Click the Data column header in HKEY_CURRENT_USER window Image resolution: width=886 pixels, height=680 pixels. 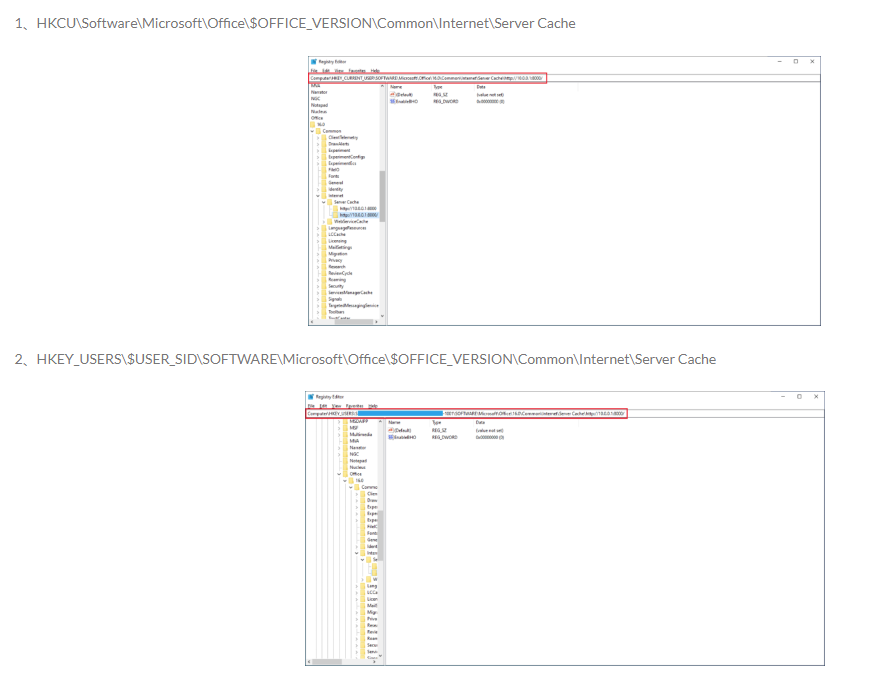(481, 87)
